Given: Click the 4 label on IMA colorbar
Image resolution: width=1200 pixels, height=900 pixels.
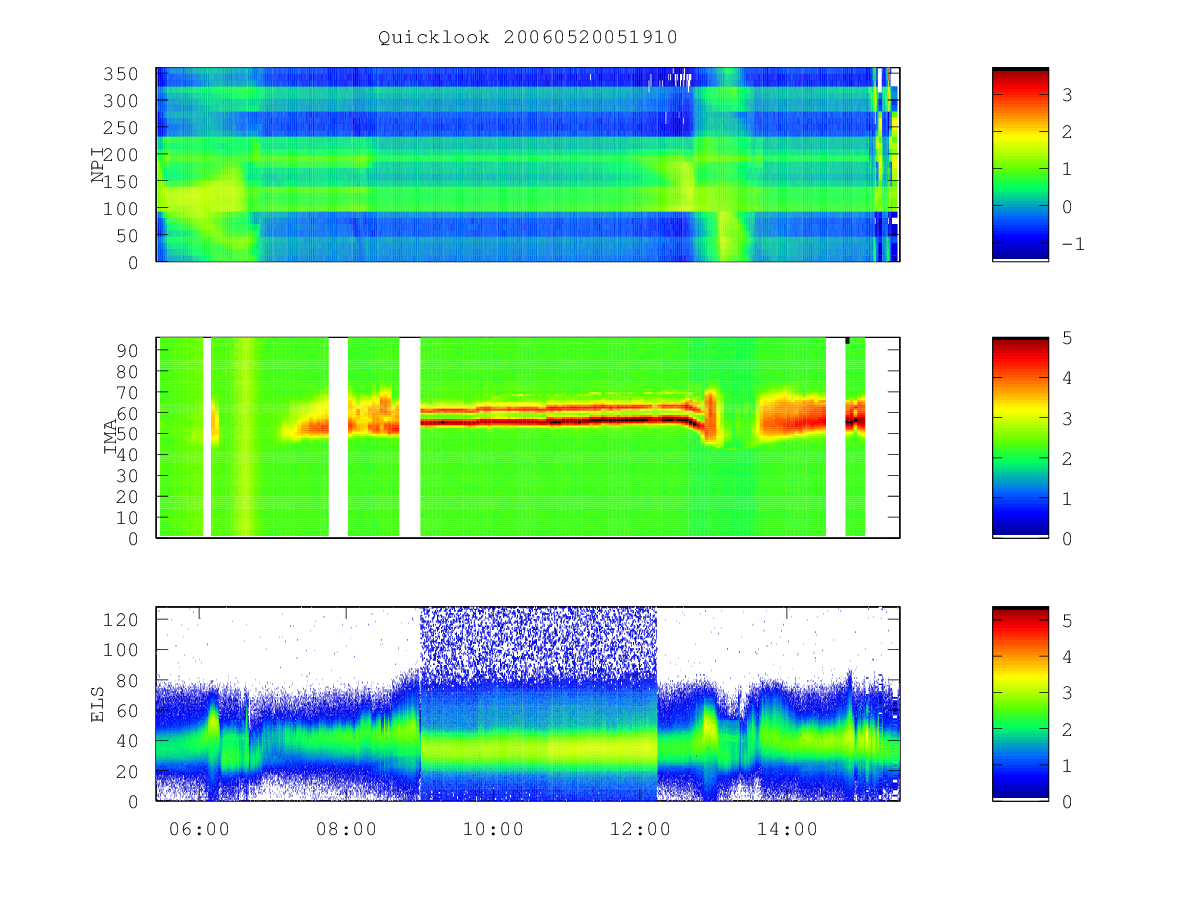Looking at the screenshot, I should pos(1066,378).
